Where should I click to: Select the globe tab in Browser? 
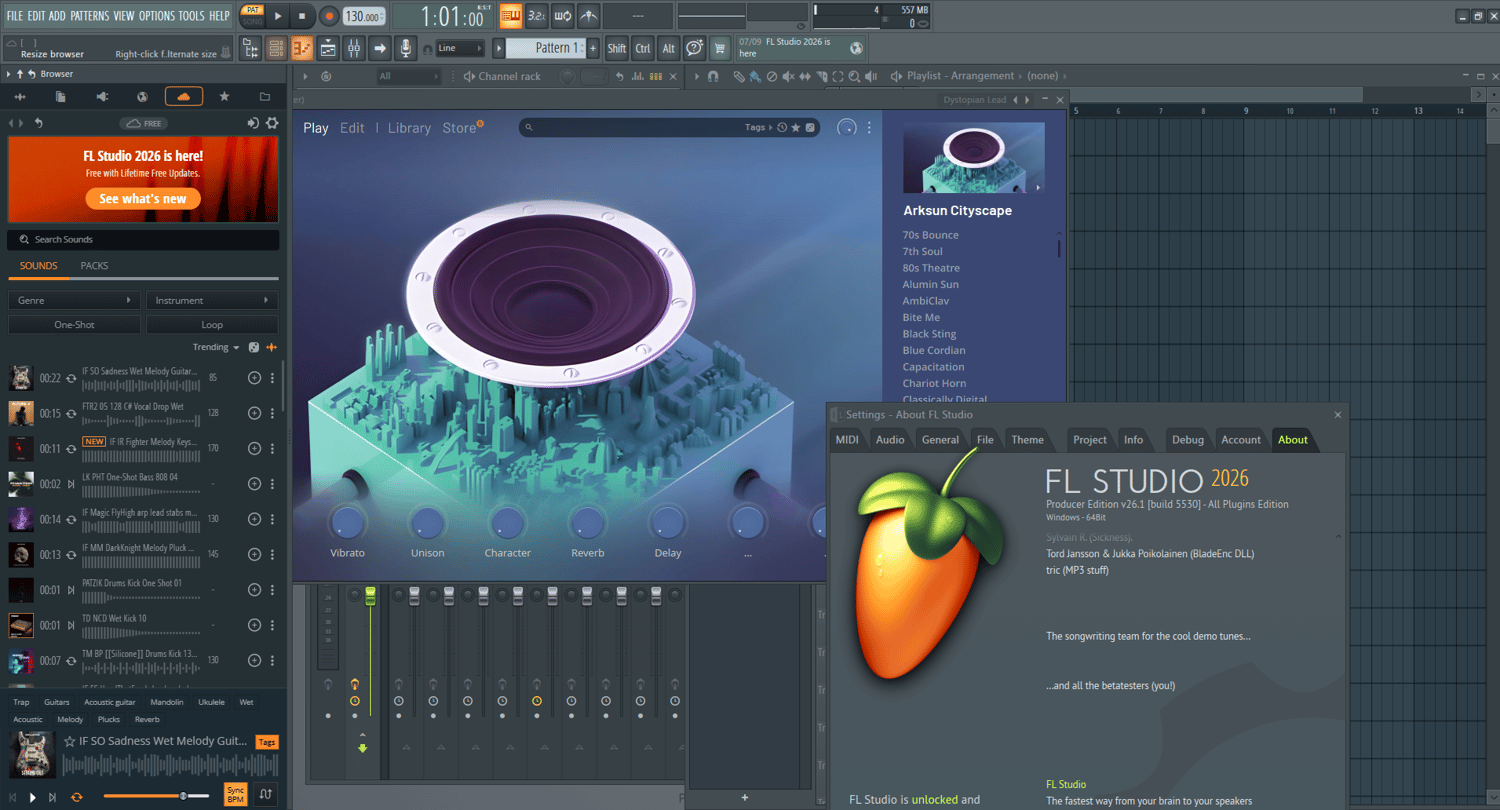(x=143, y=96)
